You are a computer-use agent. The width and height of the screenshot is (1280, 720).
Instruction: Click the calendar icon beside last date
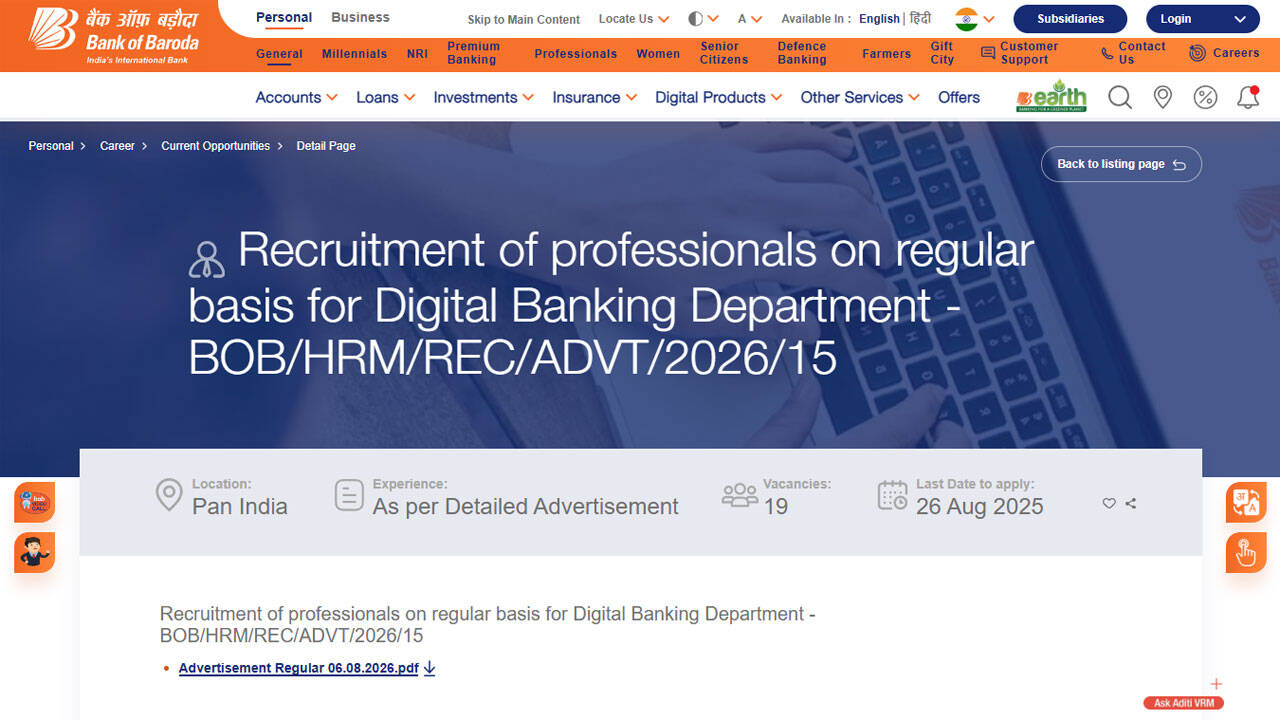click(893, 495)
